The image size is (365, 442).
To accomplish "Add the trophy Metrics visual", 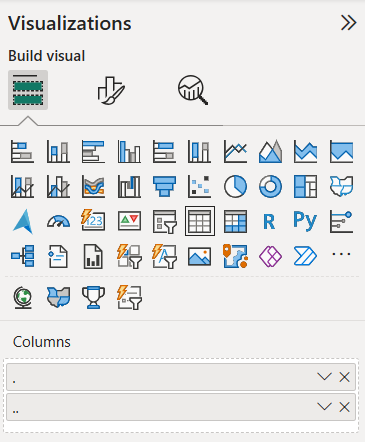I will point(93,298).
